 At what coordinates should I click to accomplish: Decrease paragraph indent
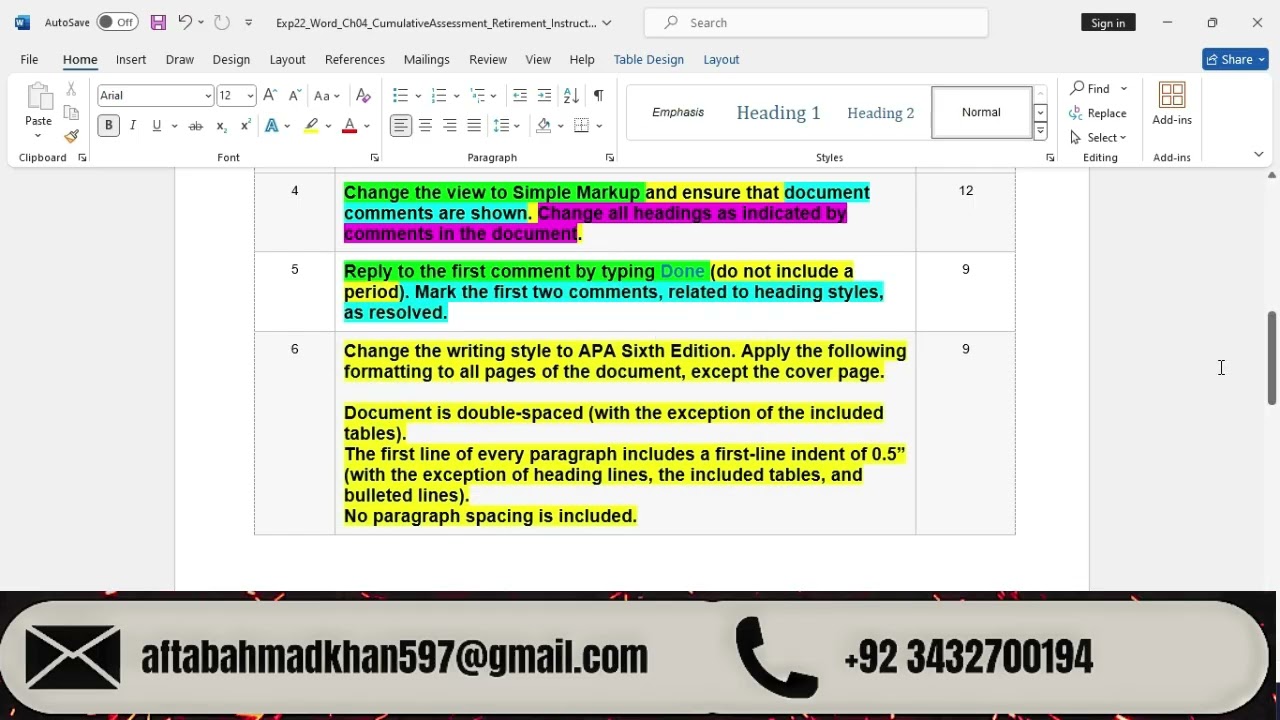coord(520,95)
